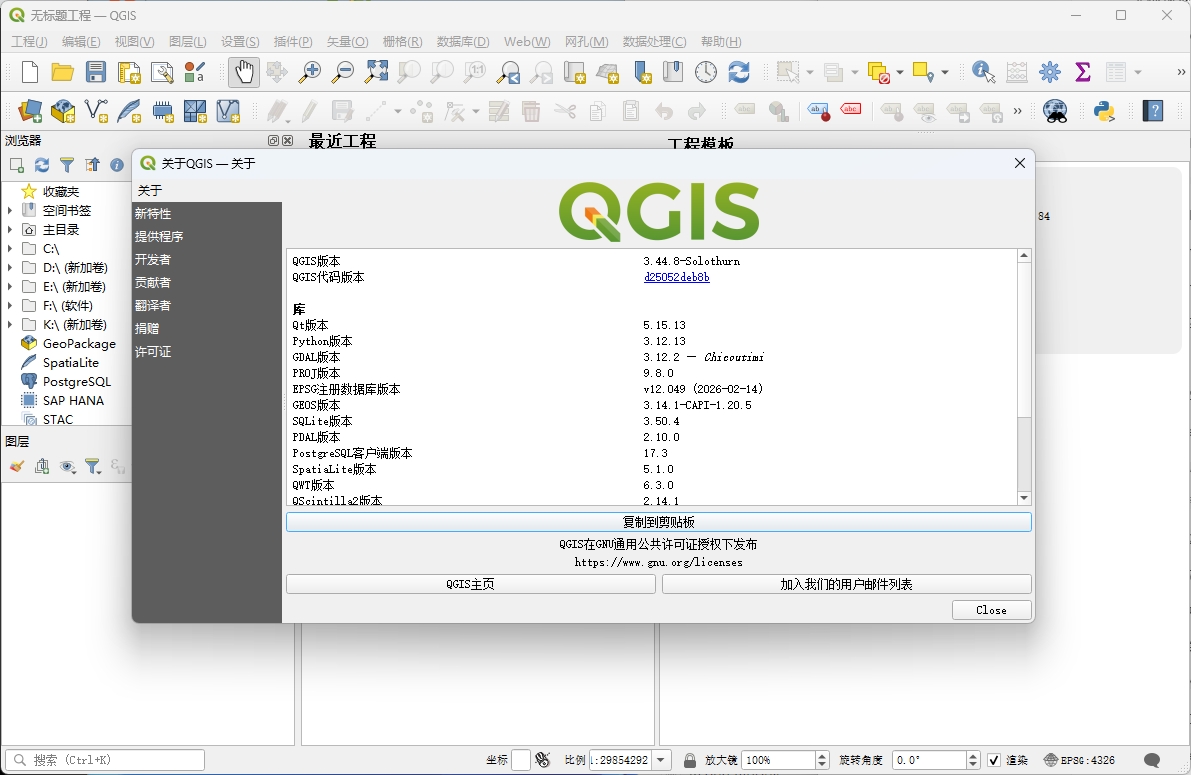Activate the Pan Map hand tool

coord(244,72)
